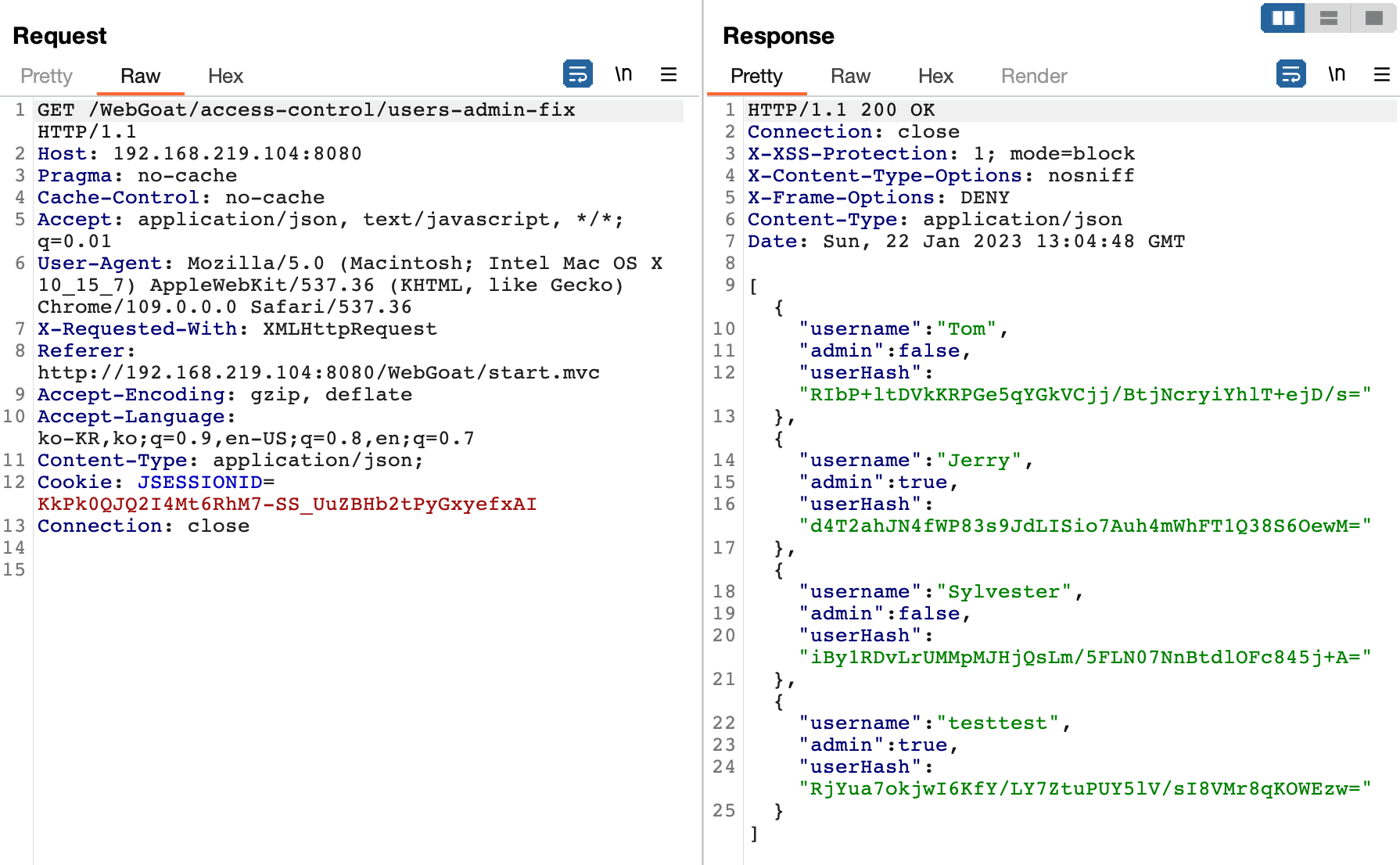The height and width of the screenshot is (865, 1400).
Task: Switch to Response Raw tab
Action: 850,76
